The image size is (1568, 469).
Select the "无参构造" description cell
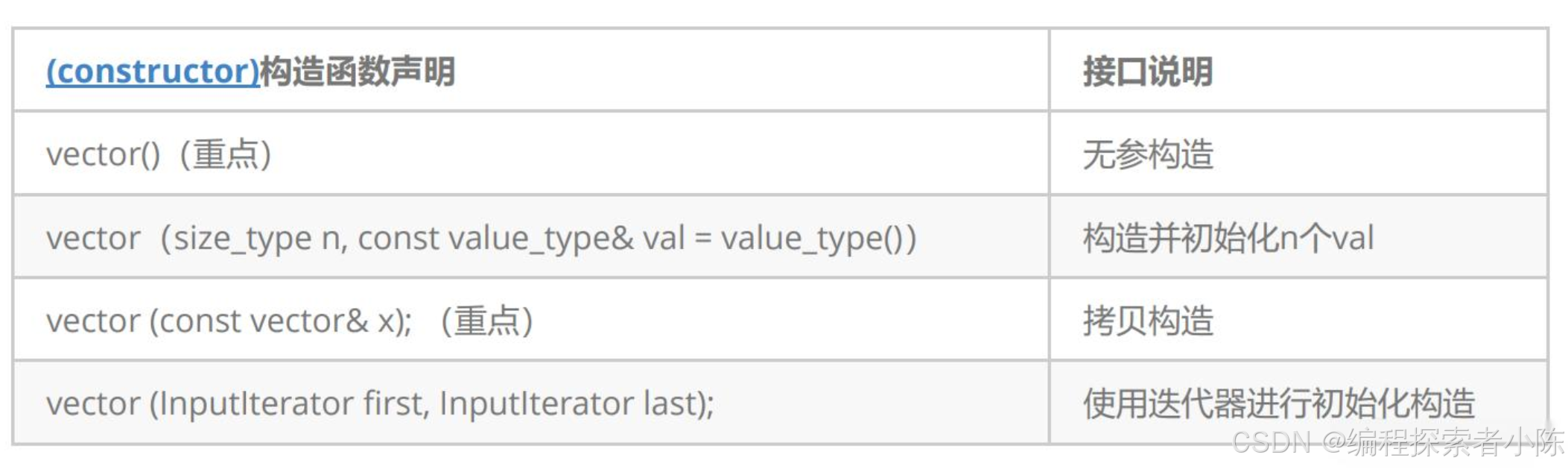1147,155
